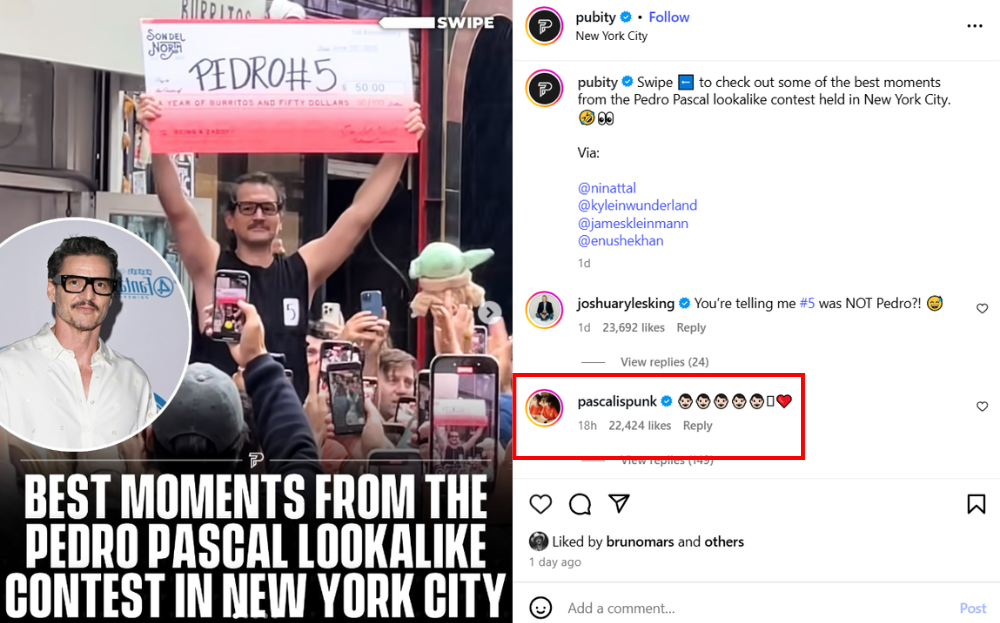Screen dimensions: 1000x623
Task: Like joshuarylesking's comment
Action: pyautogui.click(x=982, y=309)
